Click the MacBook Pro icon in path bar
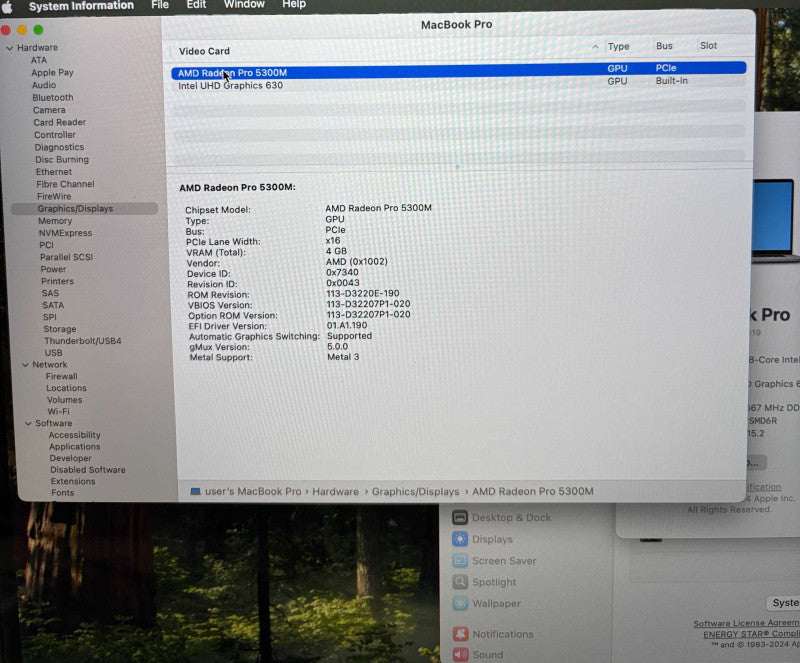The width and height of the screenshot is (800, 663). coord(195,492)
